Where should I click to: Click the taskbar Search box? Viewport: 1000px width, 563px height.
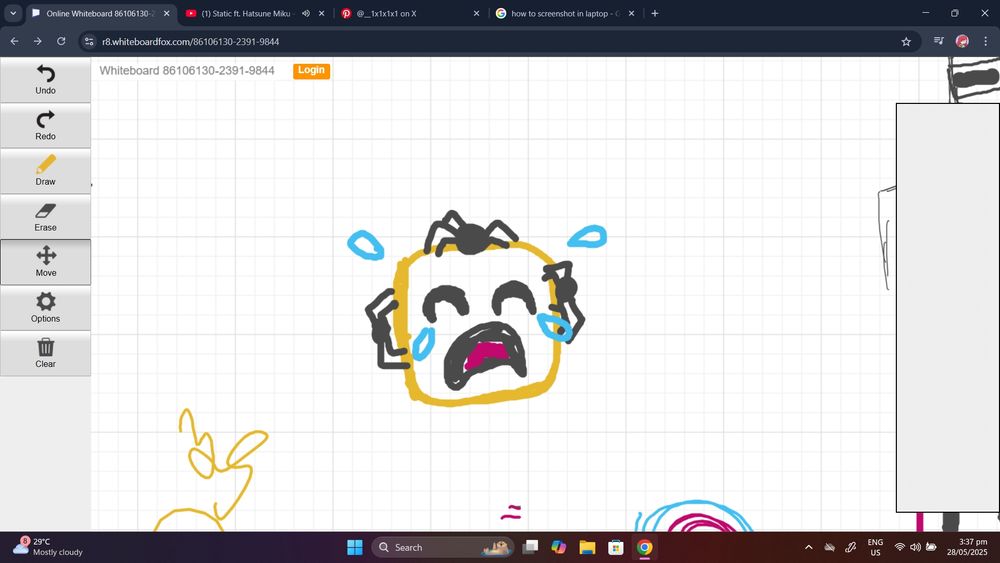443,547
